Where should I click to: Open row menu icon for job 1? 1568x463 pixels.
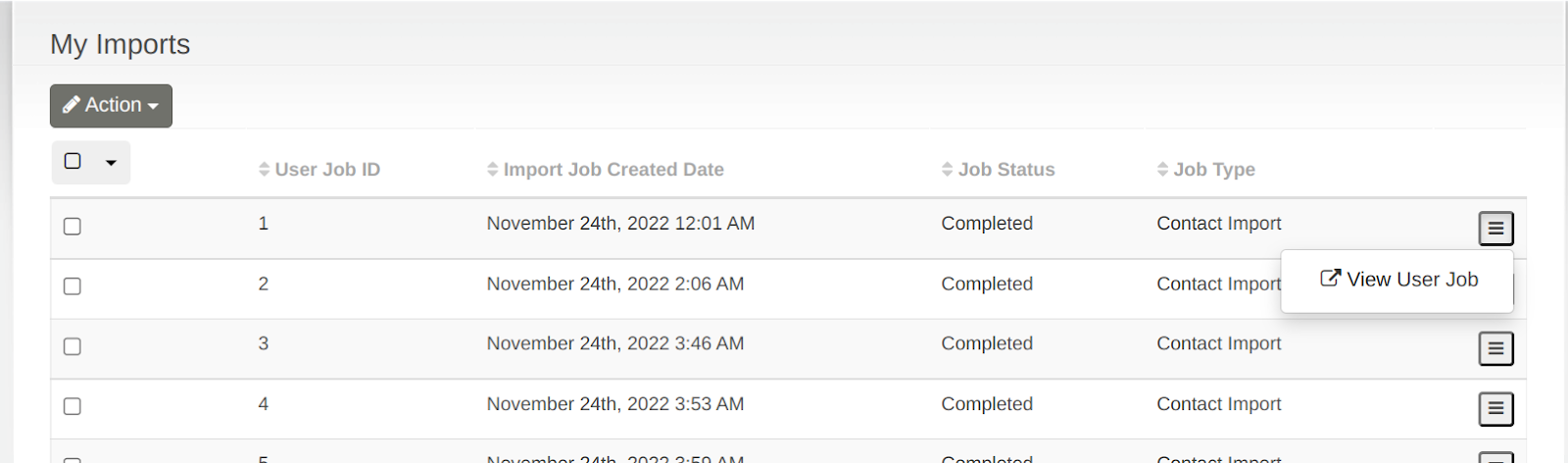(1495, 229)
